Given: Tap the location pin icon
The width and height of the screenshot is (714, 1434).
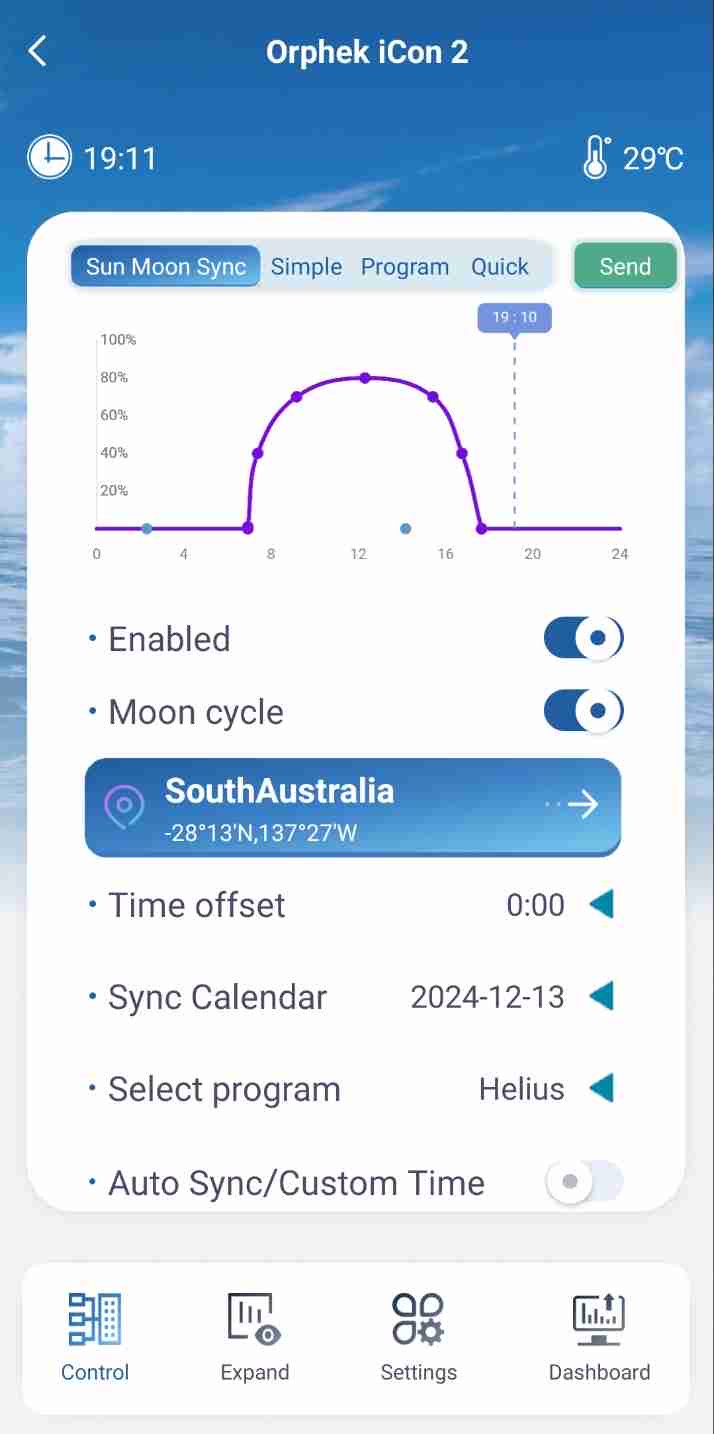Looking at the screenshot, I should (x=125, y=805).
